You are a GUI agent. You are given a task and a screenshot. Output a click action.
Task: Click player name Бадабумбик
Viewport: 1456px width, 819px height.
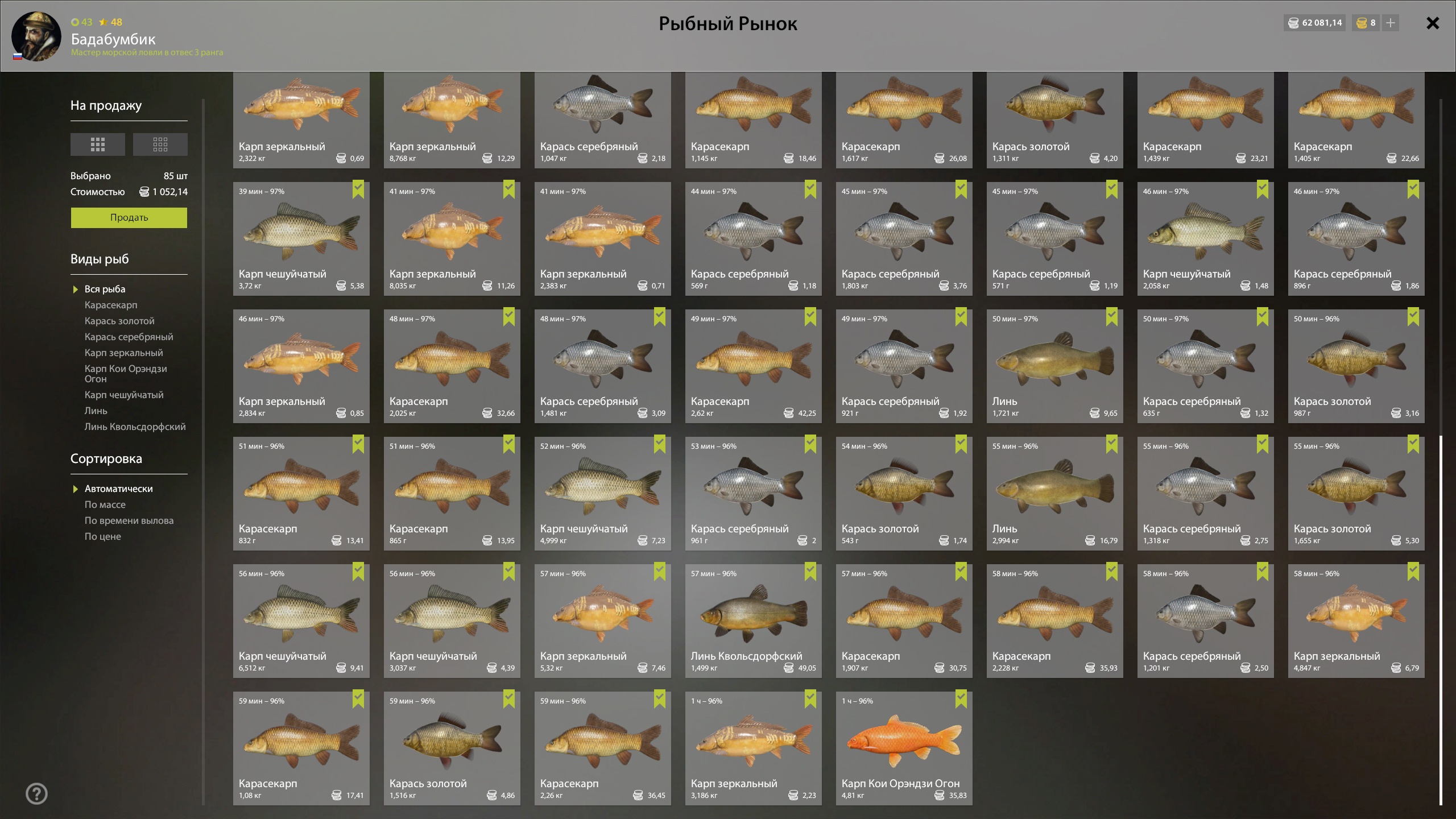(x=113, y=39)
